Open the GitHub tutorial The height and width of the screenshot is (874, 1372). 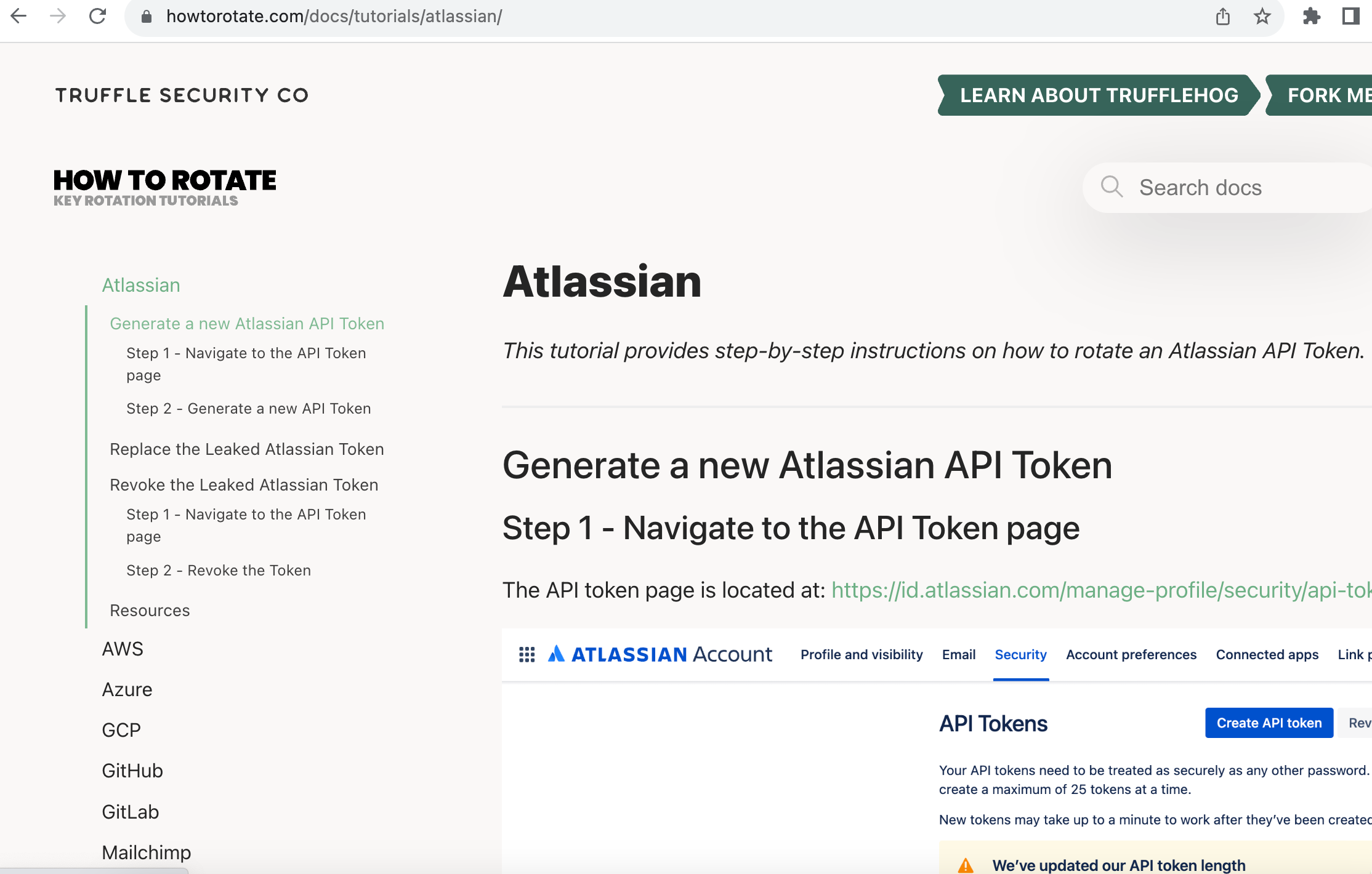coord(132,771)
